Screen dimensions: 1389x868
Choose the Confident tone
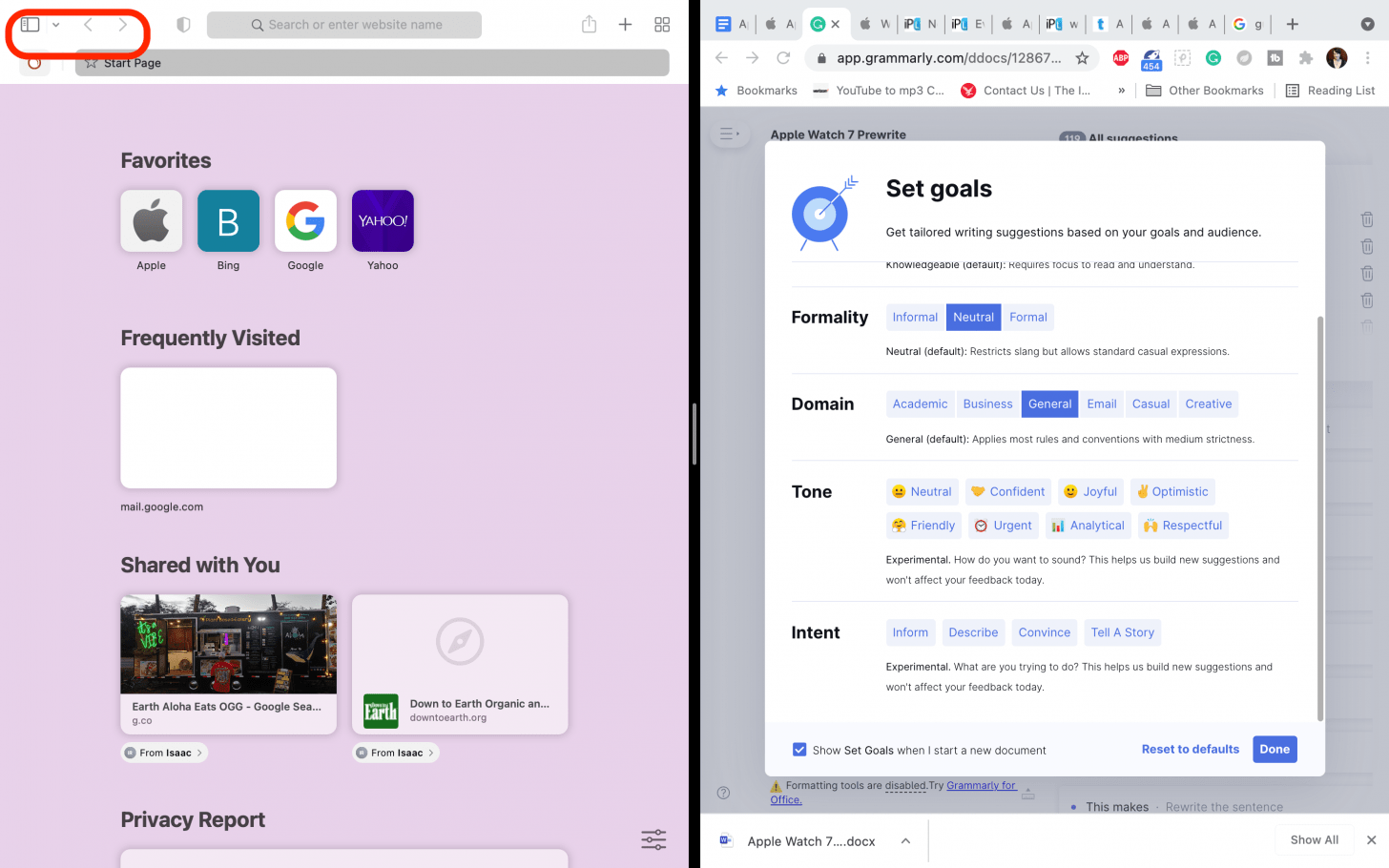coord(1008,492)
